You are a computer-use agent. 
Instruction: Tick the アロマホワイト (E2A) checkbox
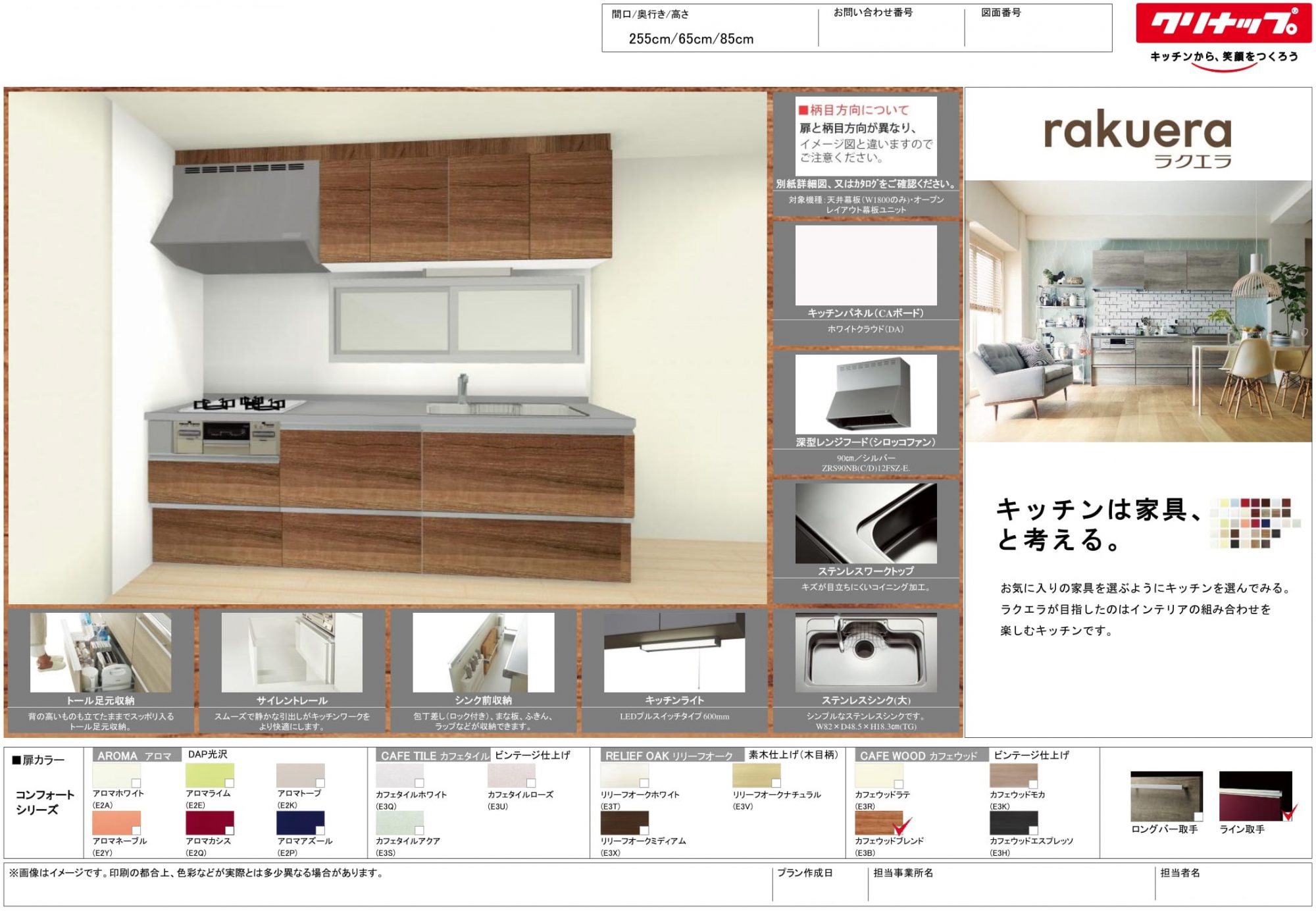[x=136, y=783]
